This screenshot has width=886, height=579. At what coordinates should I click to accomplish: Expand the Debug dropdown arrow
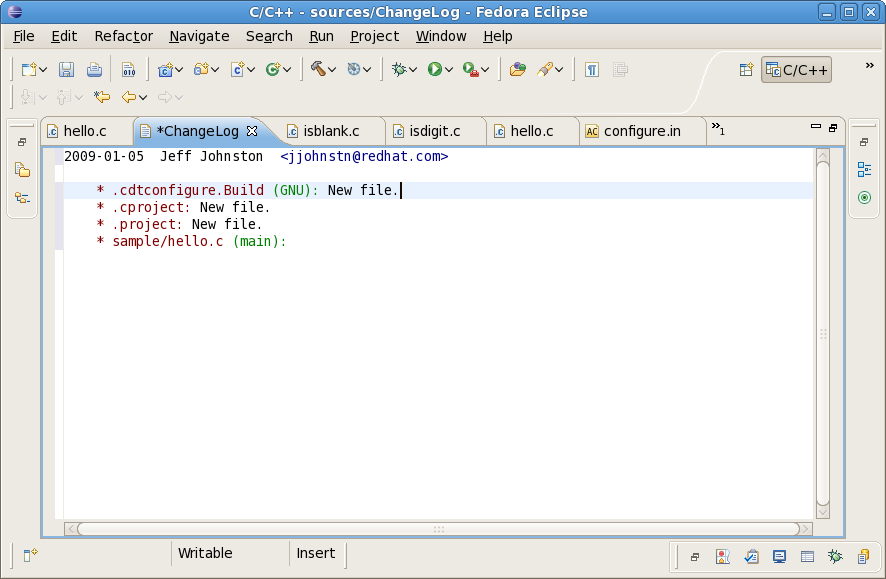click(x=413, y=69)
